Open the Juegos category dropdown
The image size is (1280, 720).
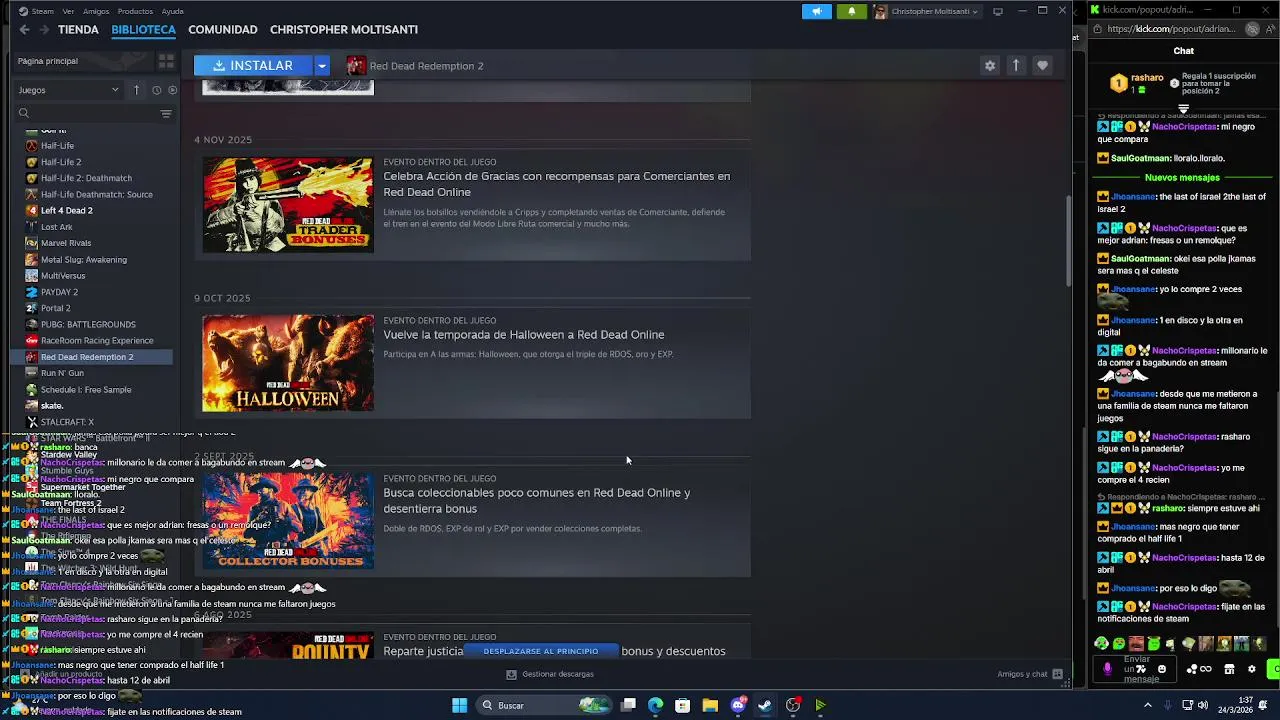[x=67, y=90]
